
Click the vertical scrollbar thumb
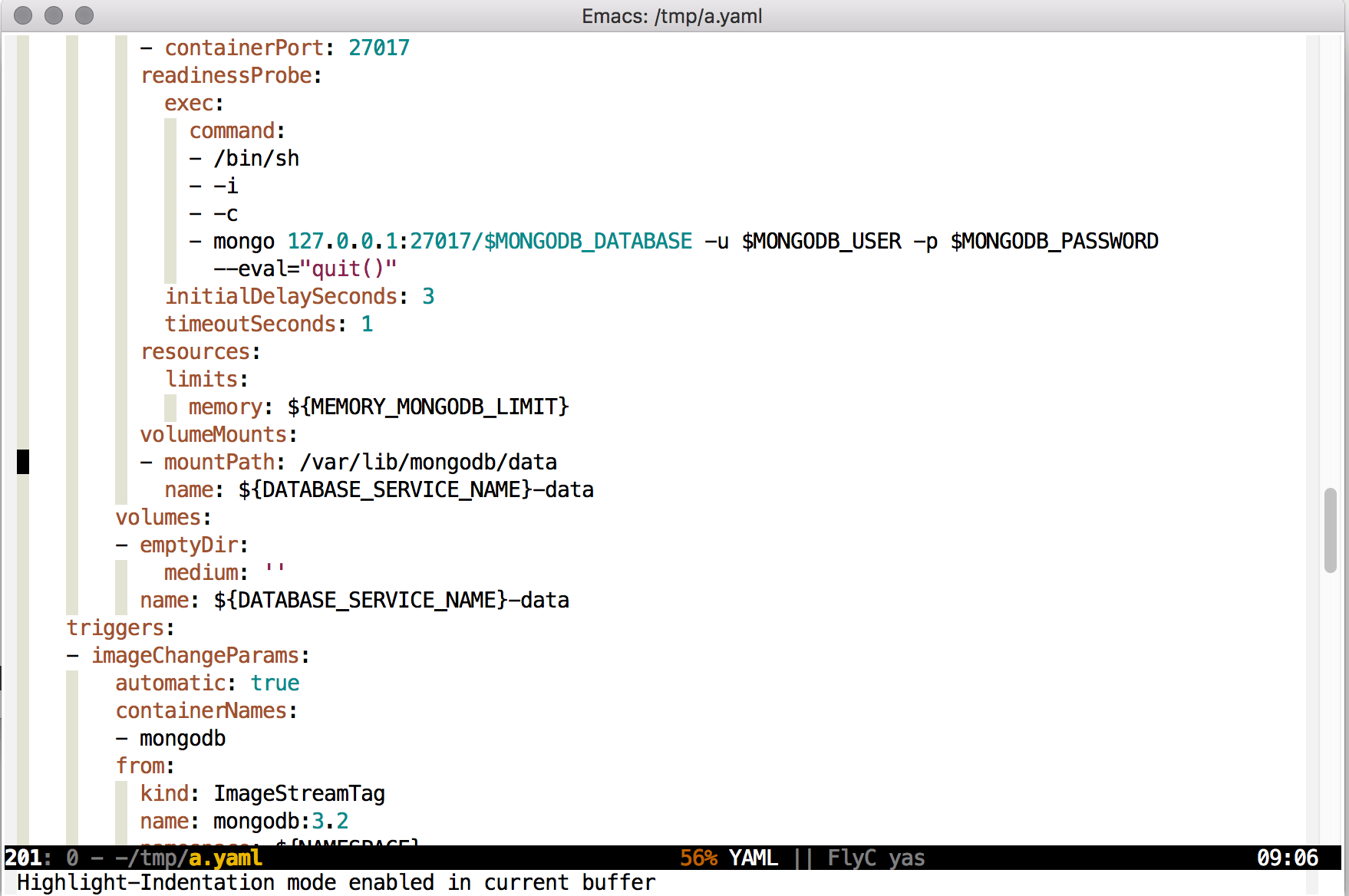[x=1330, y=529]
